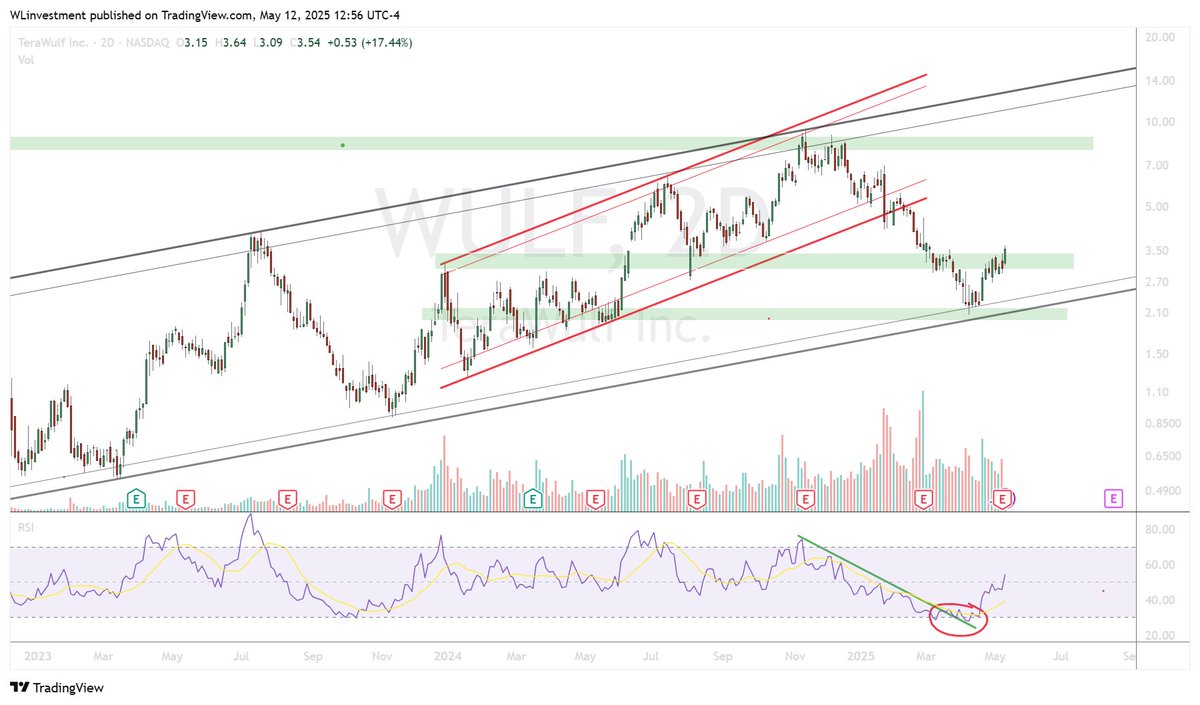Select the May label on the time axis
The height and width of the screenshot is (705, 1200).
click(995, 657)
